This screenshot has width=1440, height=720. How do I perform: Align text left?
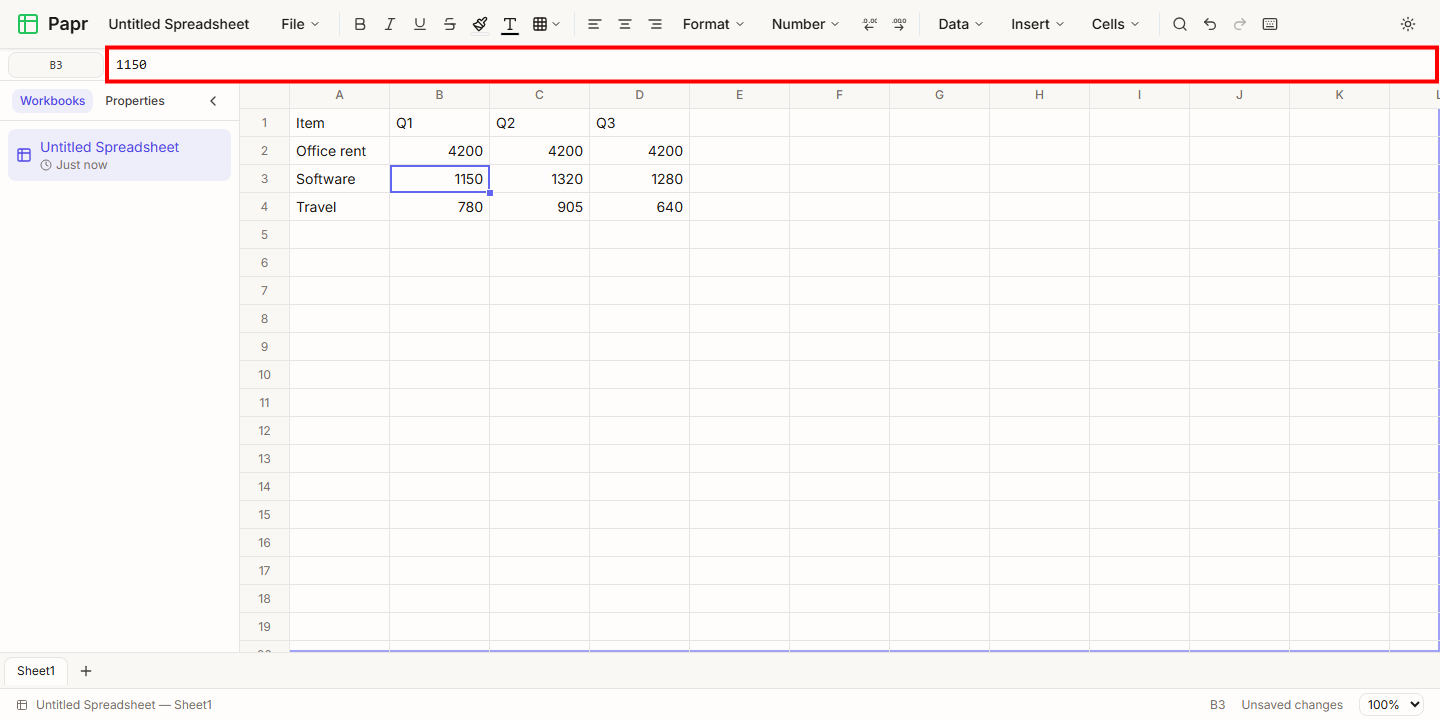click(x=595, y=24)
